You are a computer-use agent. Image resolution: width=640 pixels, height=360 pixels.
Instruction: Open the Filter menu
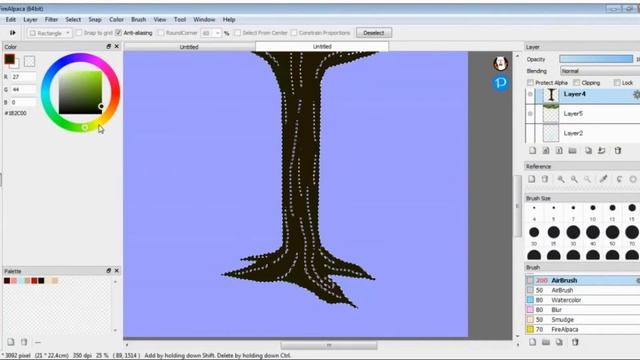coord(51,20)
